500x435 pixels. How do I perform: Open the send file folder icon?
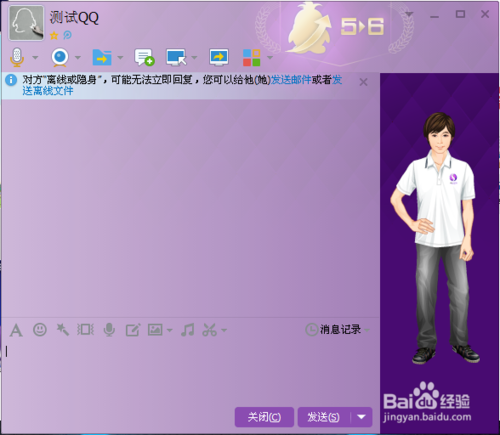102,57
